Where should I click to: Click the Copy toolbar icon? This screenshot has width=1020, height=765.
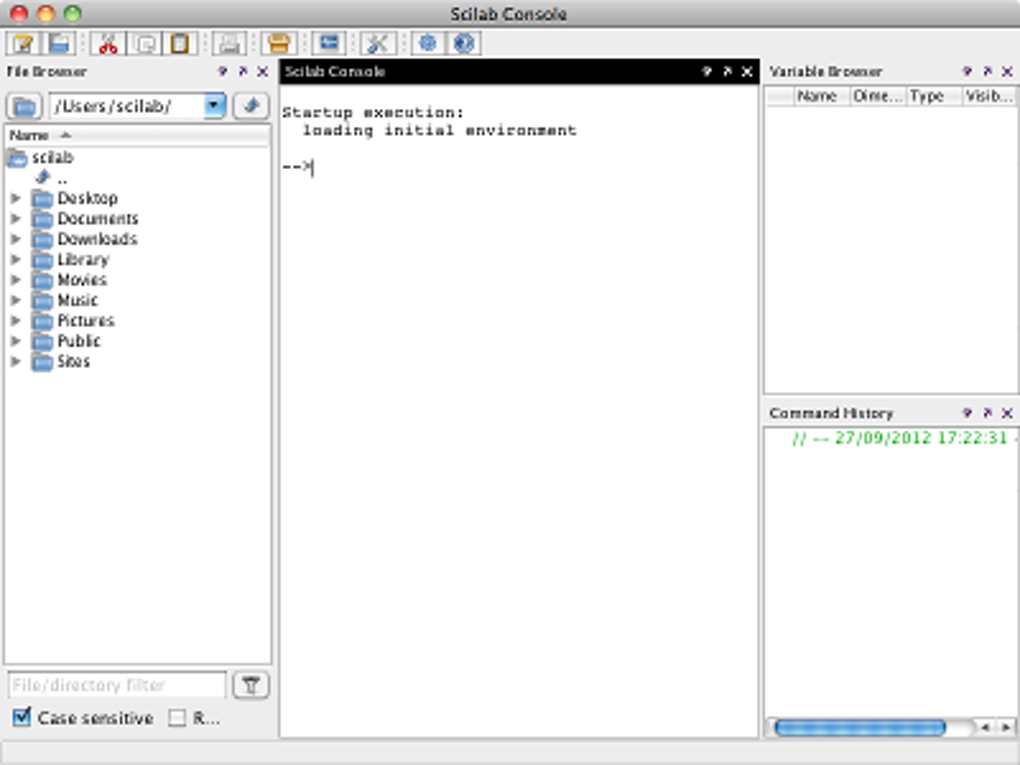pyautogui.click(x=144, y=44)
